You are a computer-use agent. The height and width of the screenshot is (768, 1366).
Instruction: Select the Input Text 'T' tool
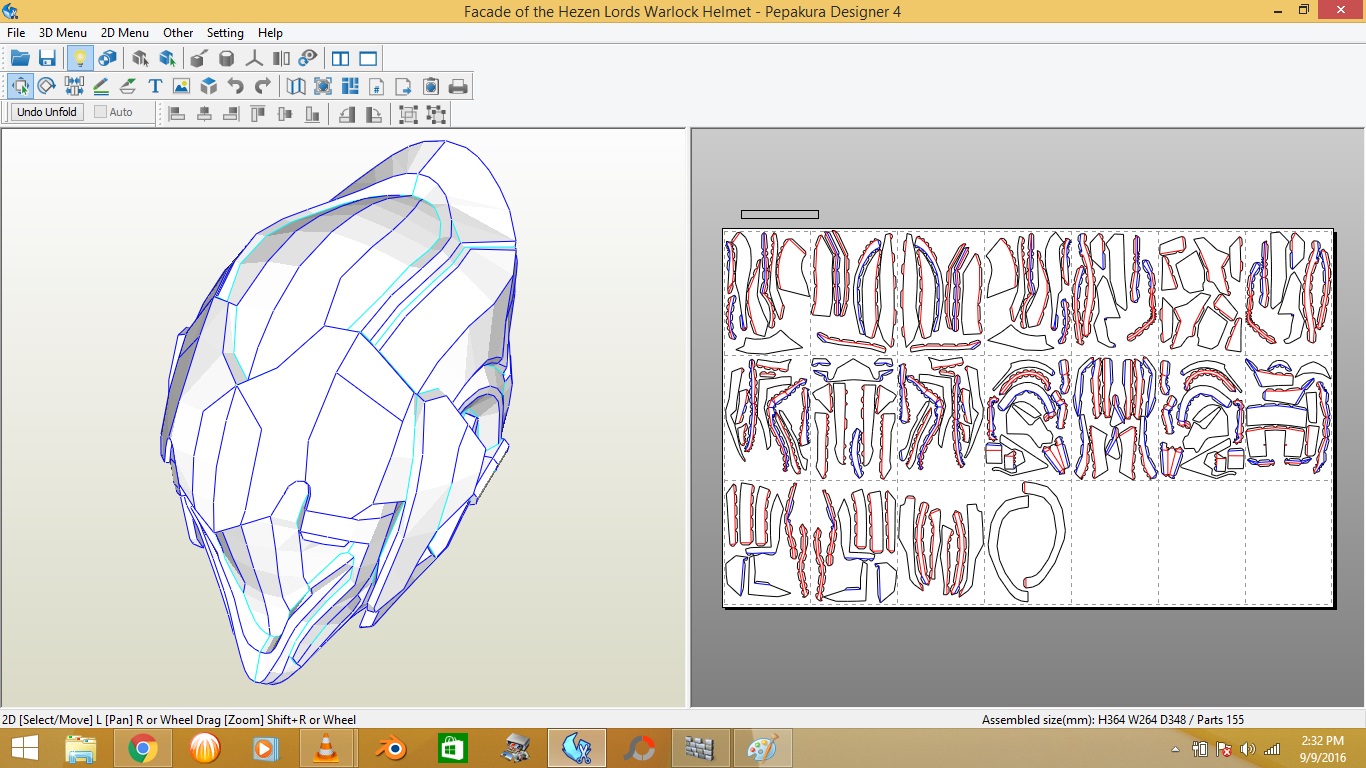pyautogui.click(x=155, y=86)
